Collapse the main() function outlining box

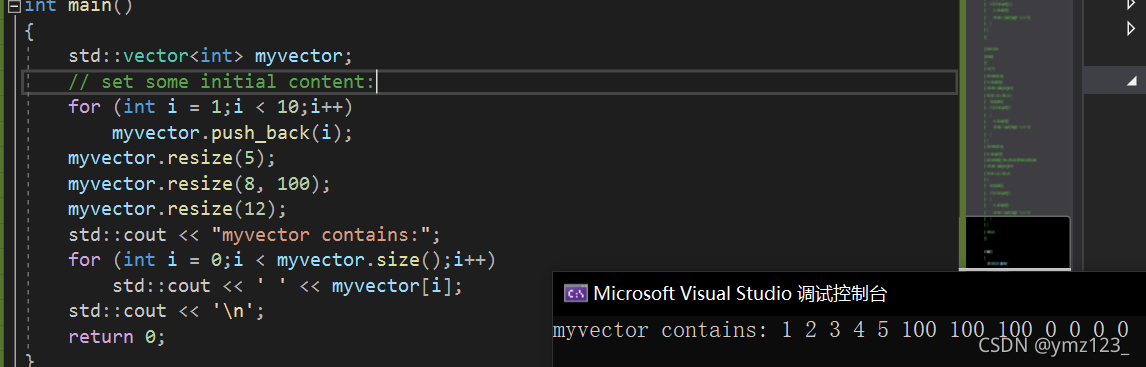coord(14,7)
